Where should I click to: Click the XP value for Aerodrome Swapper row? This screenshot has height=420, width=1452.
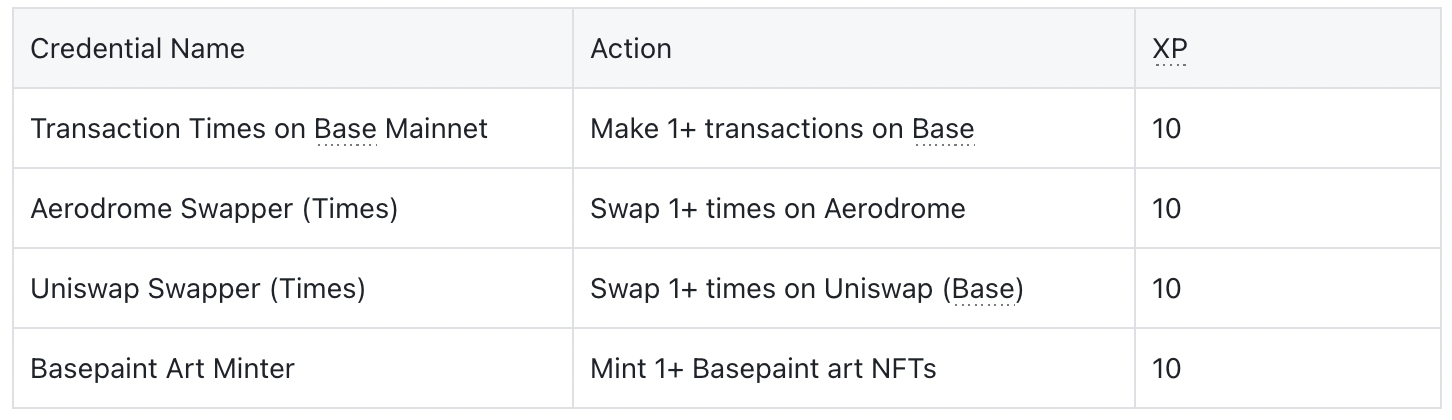click(x=1166, y=208)
